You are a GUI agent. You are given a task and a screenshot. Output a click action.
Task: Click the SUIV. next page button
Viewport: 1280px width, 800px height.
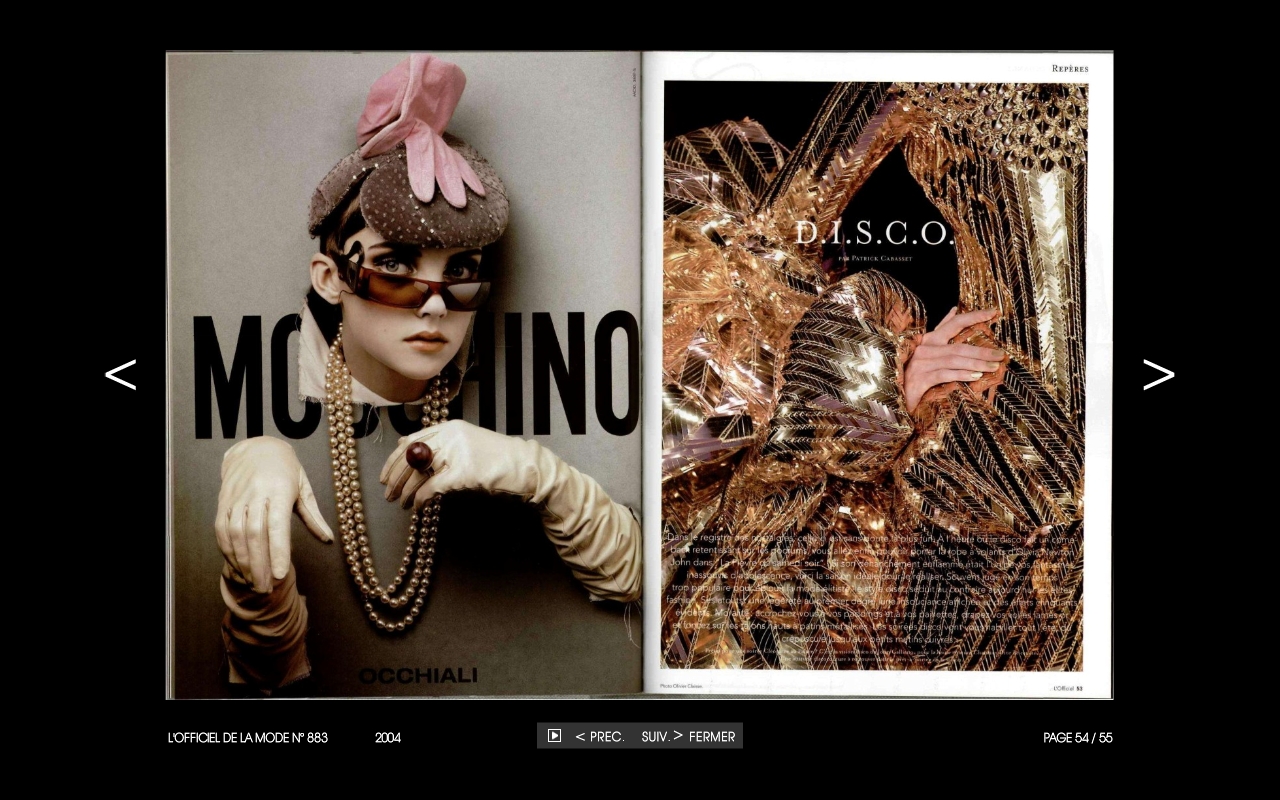pyautogui.click(x=662, y=736)
